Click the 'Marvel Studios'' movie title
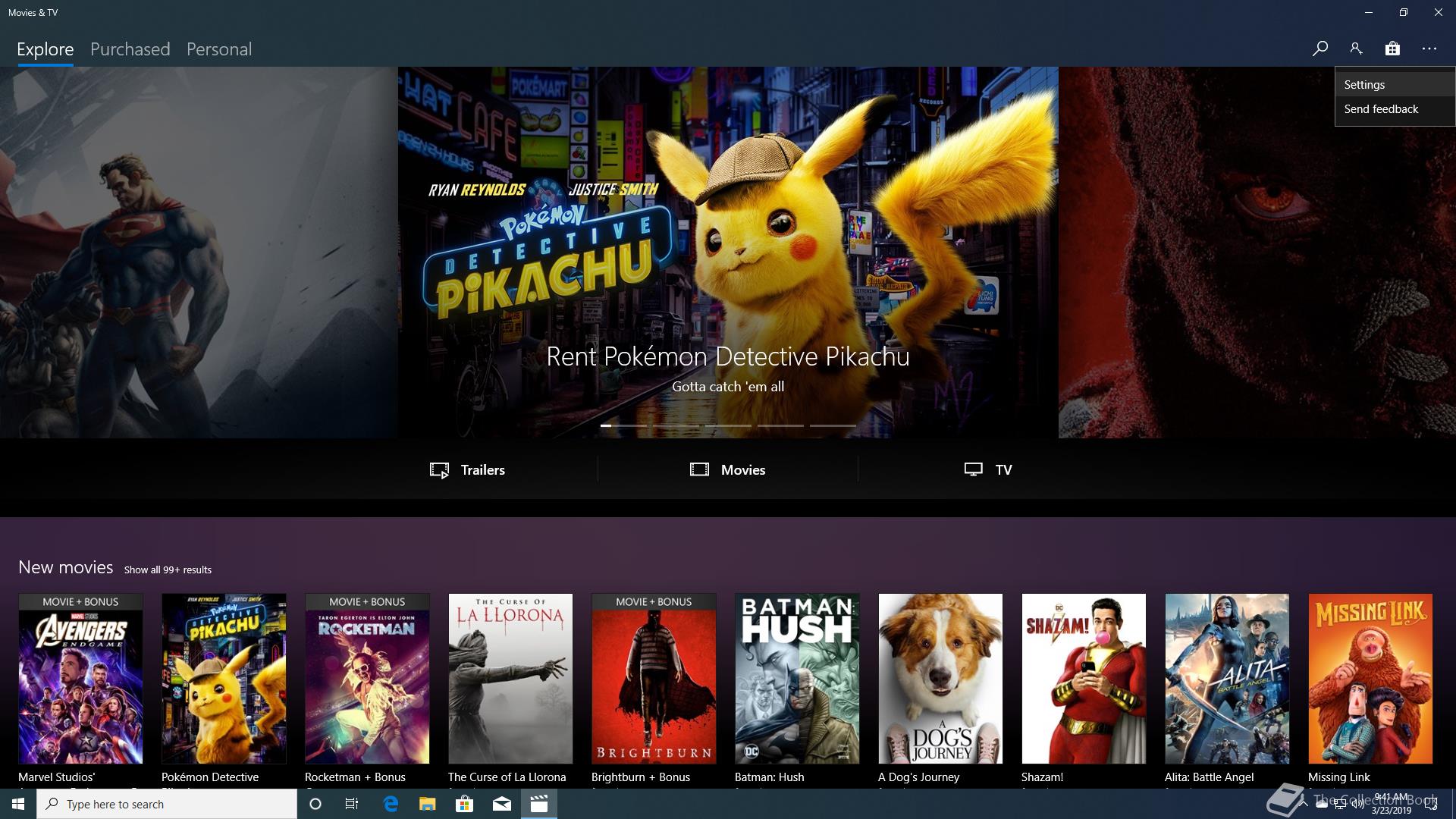Screen dimensions: 1456x819 click(x=56, y=777)
